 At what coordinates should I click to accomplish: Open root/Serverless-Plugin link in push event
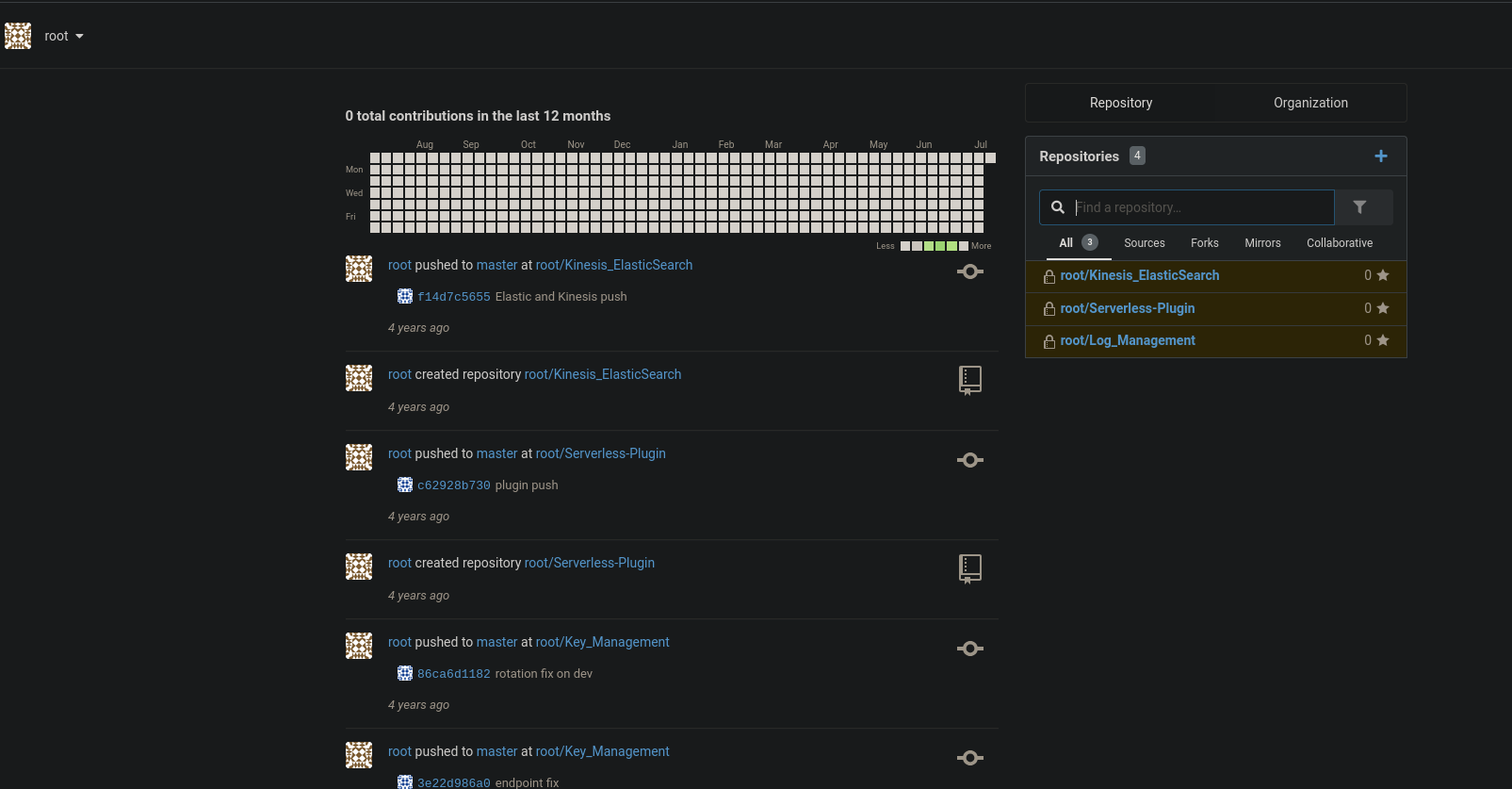(x=601, y=453)
